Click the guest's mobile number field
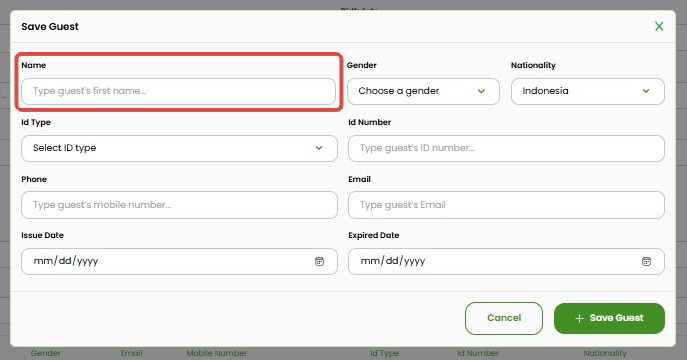This screenshot has height=360, width=687. [x=179, y=205]
